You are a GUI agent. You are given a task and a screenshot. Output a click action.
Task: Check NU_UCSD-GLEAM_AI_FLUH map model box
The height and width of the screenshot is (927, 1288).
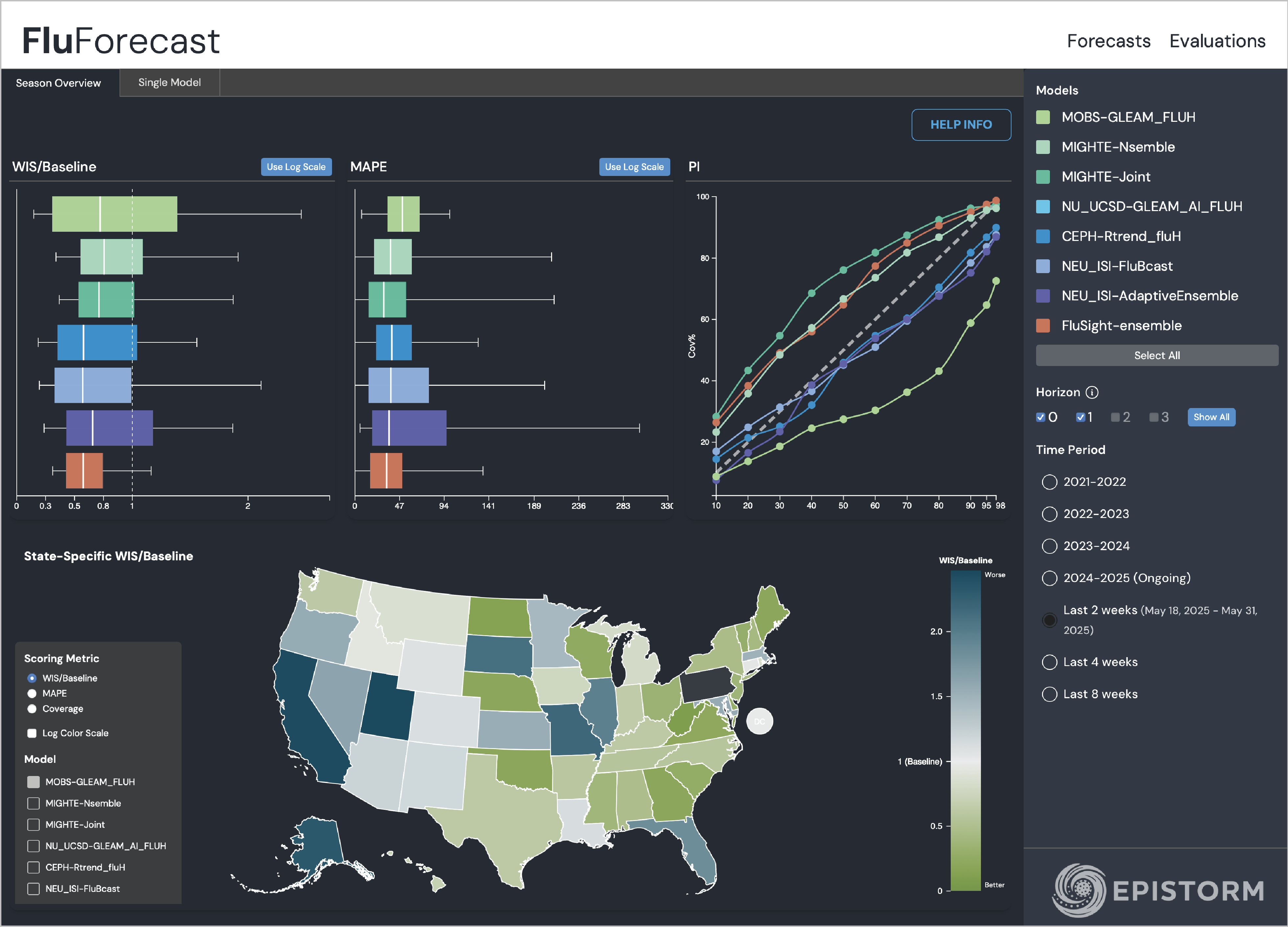33,846
